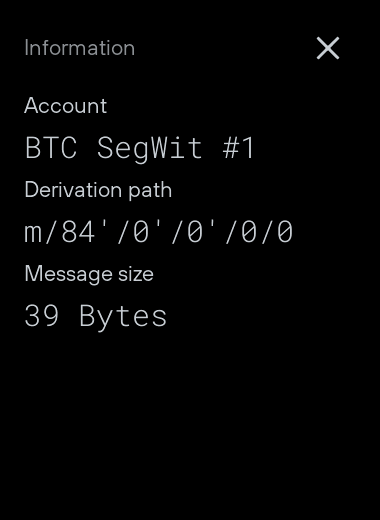
Task: Close the Information screen with the X icon
Action: coord(328,48)
